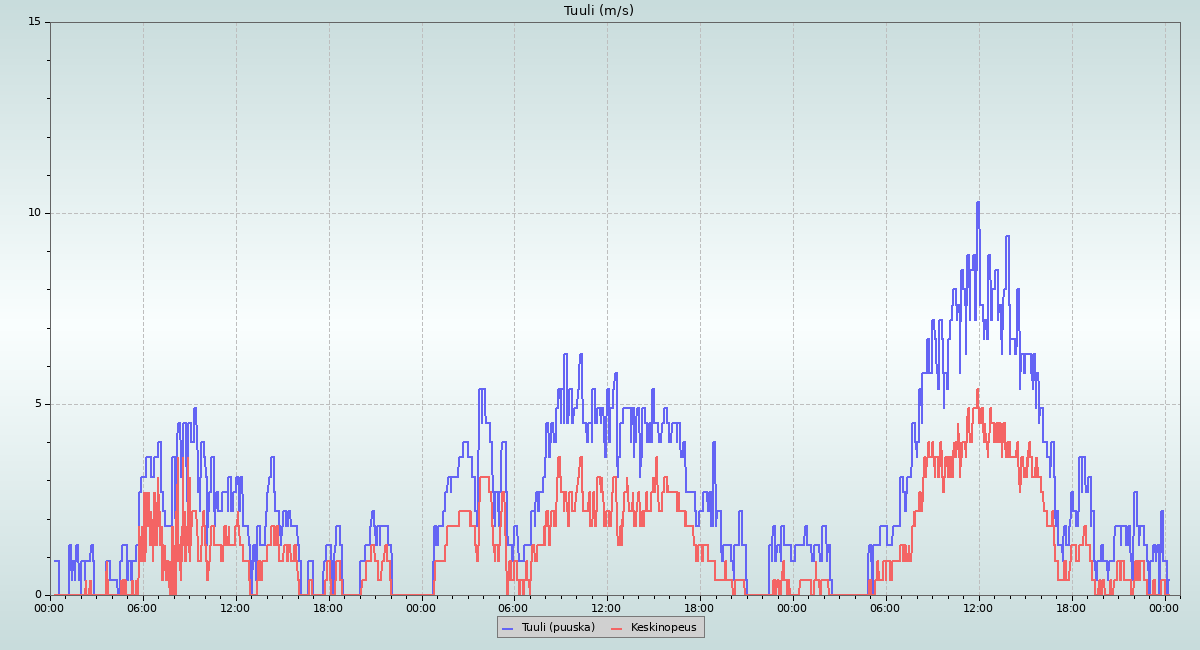
Task: Click the first 18:00 x-axis label
Action: (328, 608)
